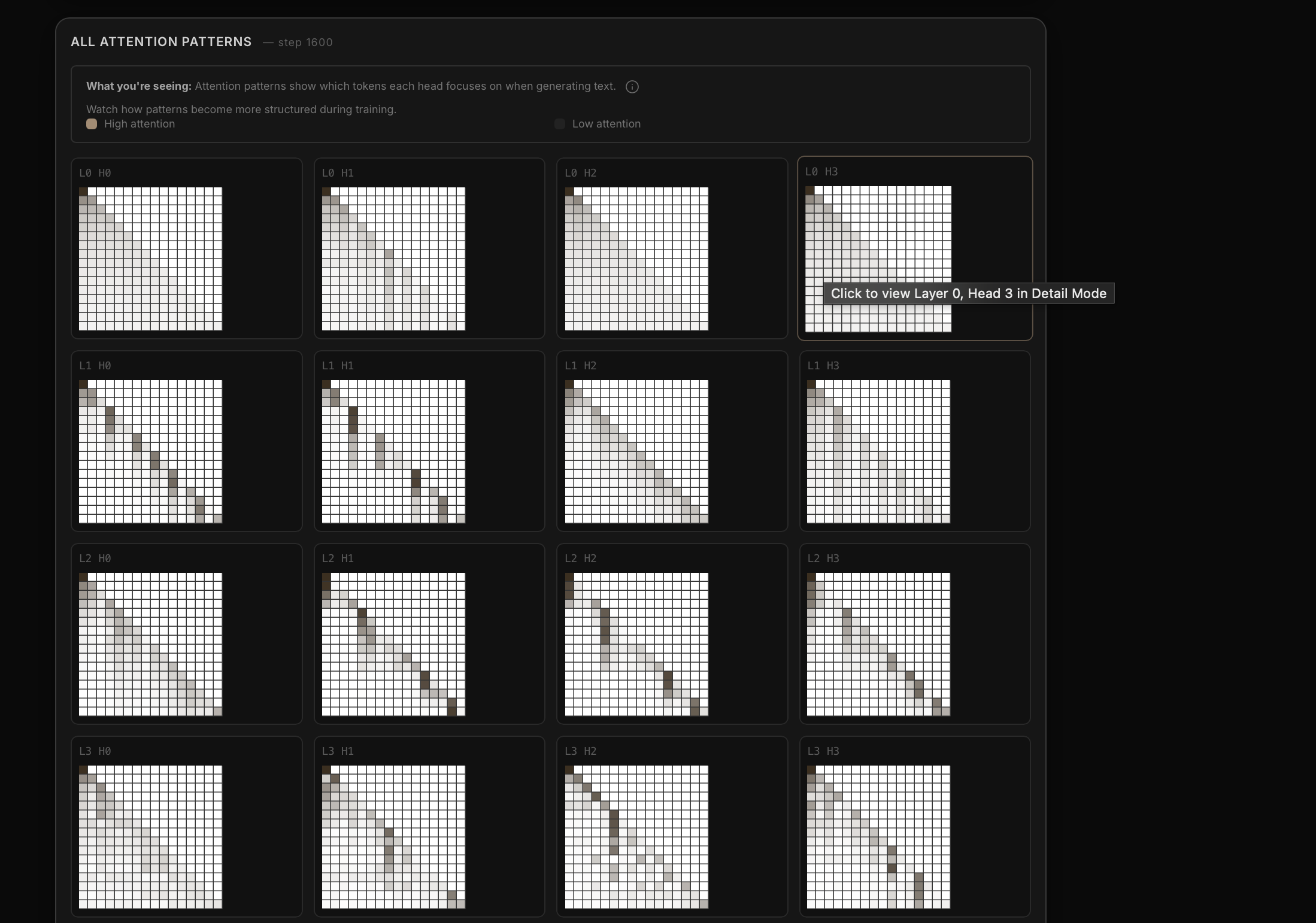
Task: Click the L3 H2 attention heatmap
Action: [636, 837]
